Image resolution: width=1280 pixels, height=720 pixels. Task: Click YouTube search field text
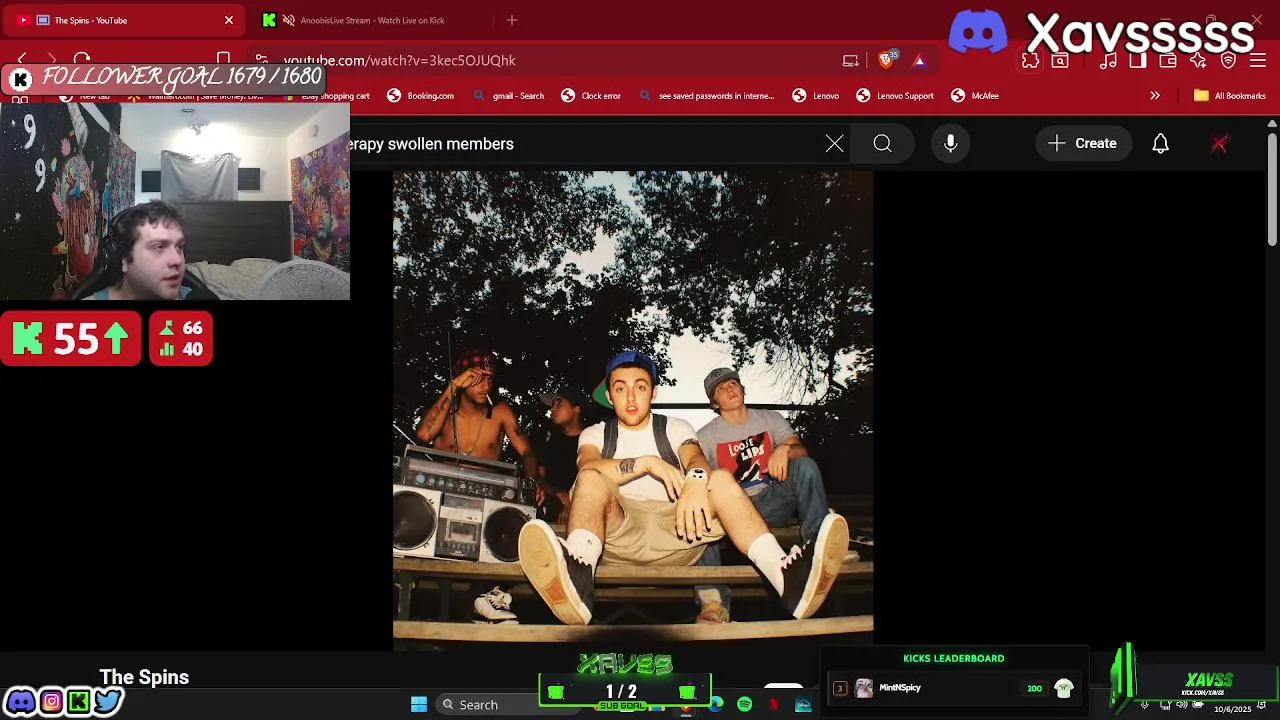point(431,144)
